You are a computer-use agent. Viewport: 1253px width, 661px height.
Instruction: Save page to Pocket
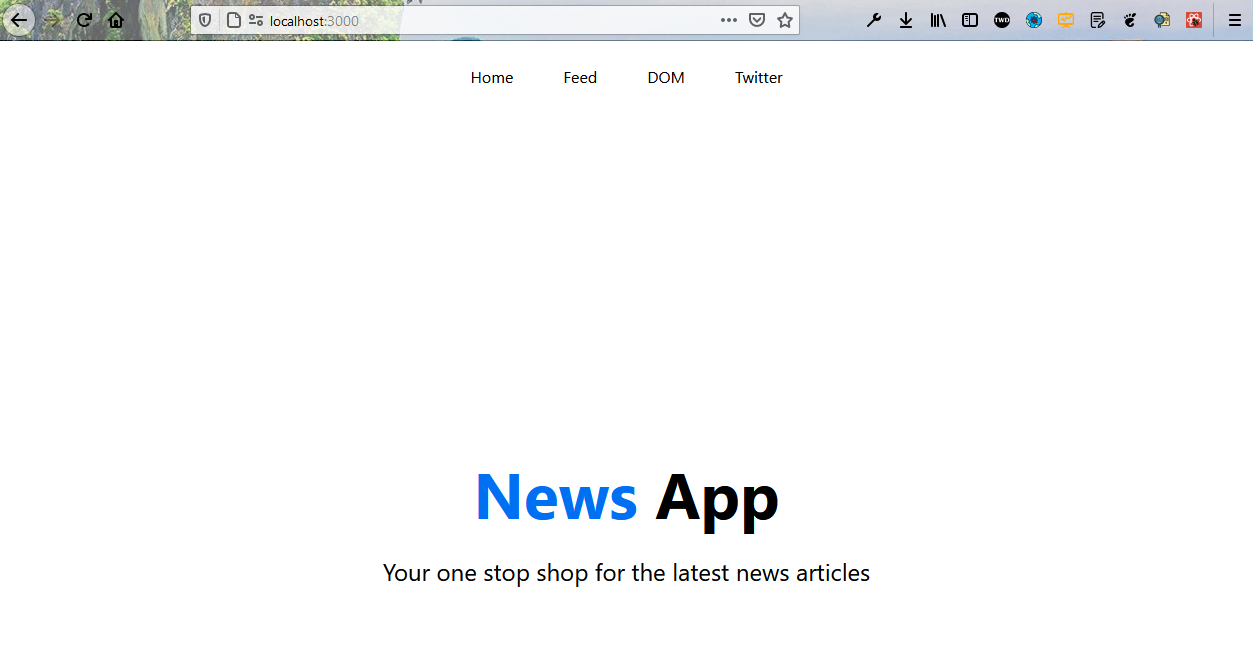tap(757, 20)
